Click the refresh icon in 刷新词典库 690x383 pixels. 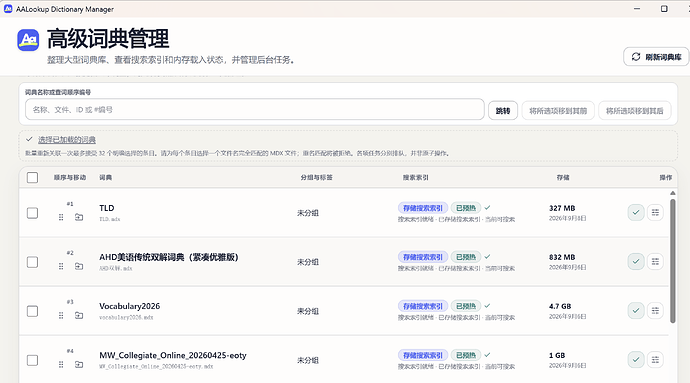pyautogui.click(x=636, y=57)
